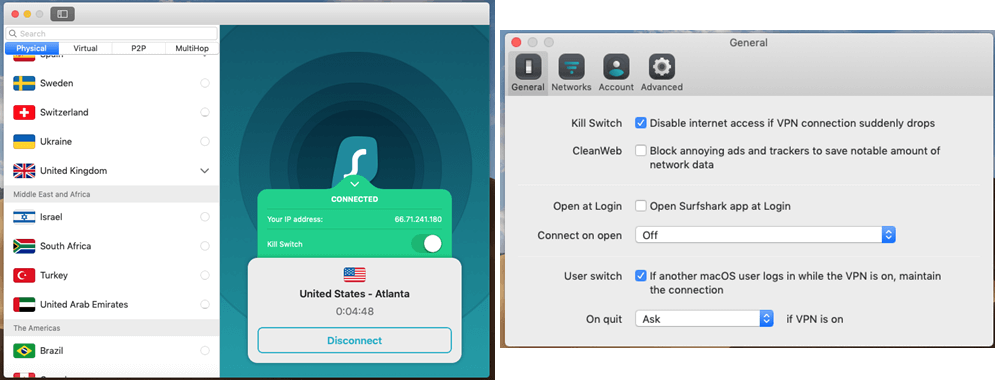Click the Switzerland flag icon

(24, 112)
